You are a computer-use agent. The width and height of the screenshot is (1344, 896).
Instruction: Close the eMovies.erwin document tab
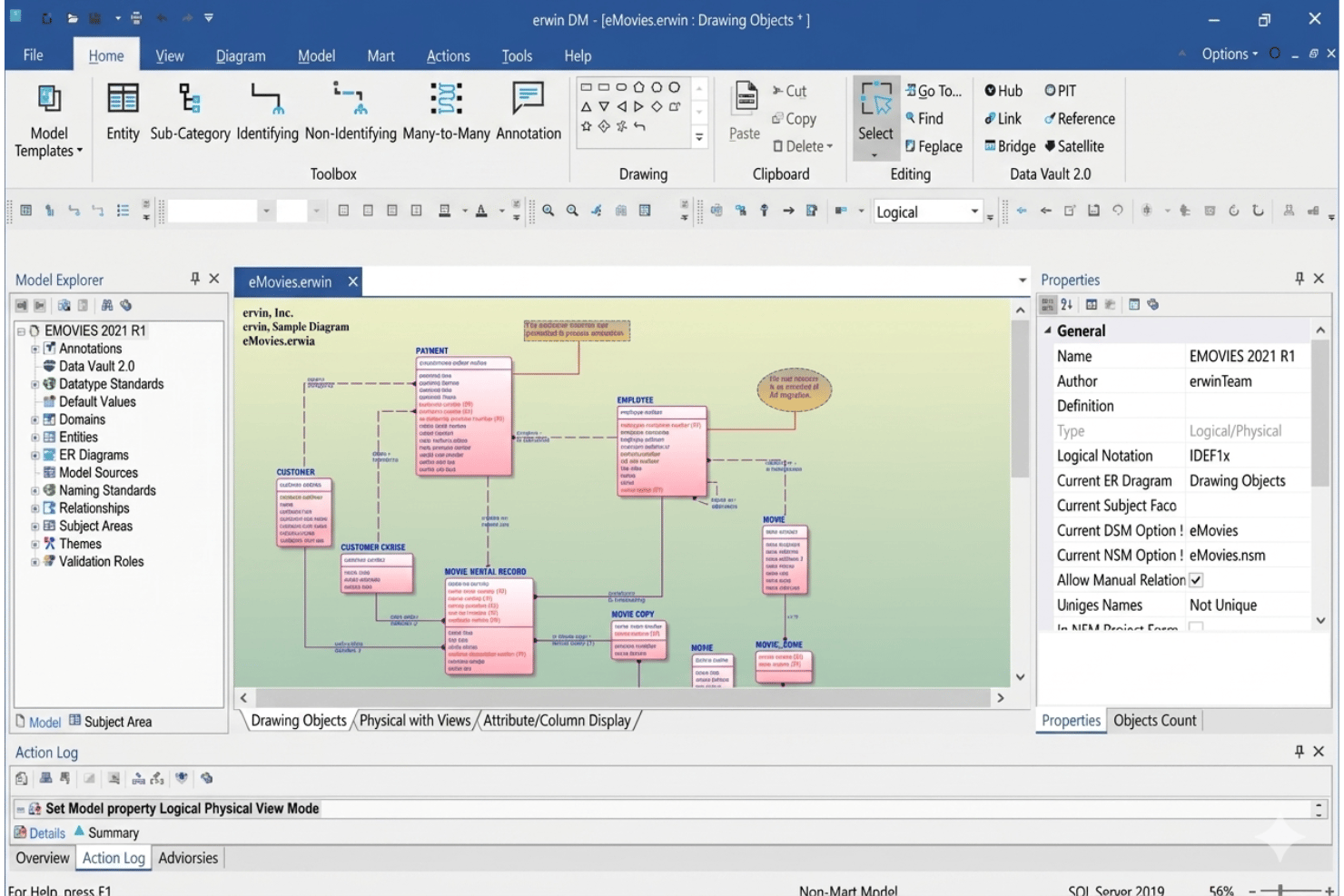(x=353, y=281)
